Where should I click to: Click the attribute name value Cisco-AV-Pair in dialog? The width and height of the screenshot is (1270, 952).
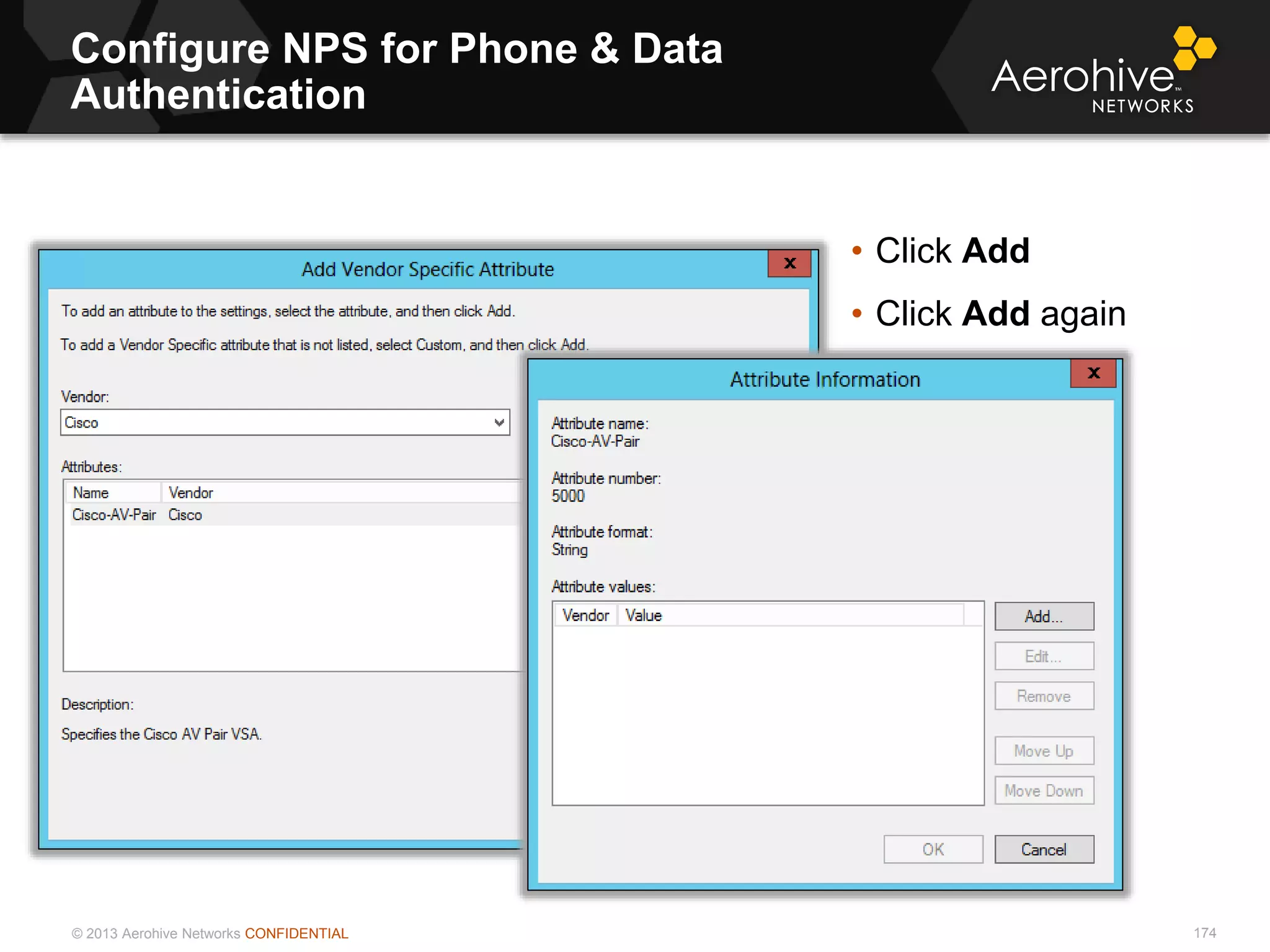click(x=595, y=441)
